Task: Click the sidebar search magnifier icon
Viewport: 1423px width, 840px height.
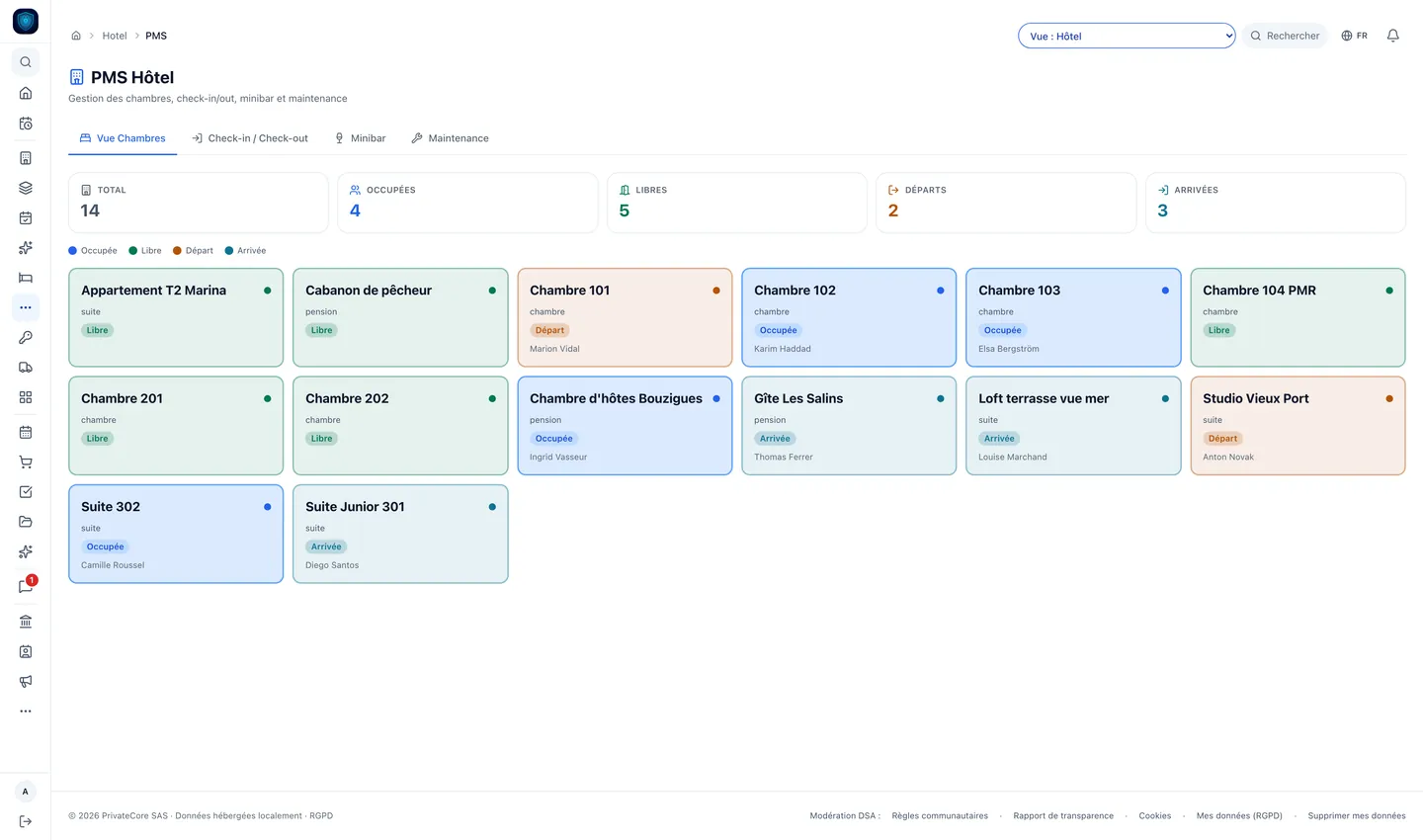Action: coord(26,62)
